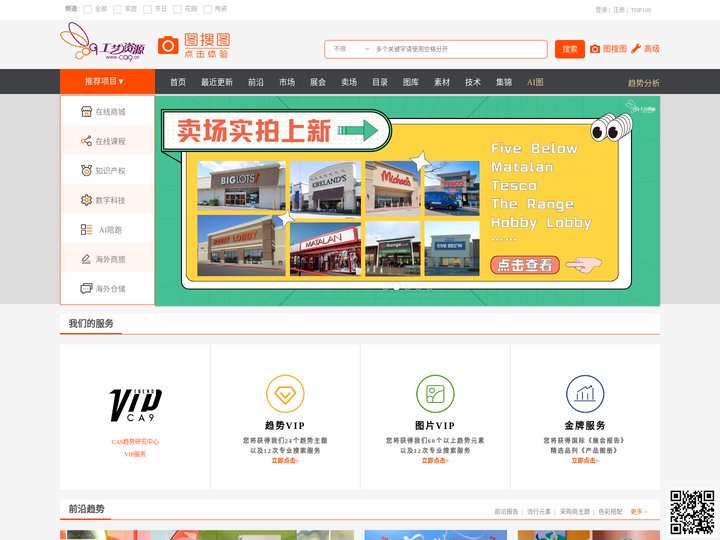720x540 pixels.
Task: Click the TOP100 link
Action: click(x=641, y=10)
